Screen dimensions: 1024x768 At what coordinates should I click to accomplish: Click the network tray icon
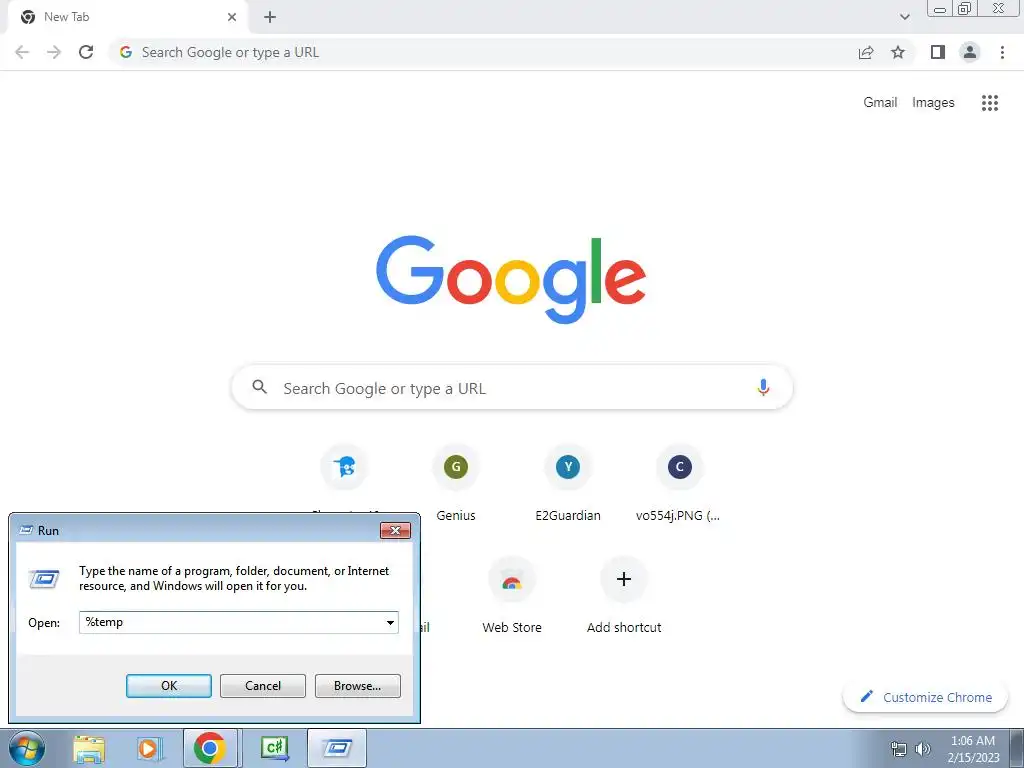[899, 749]
